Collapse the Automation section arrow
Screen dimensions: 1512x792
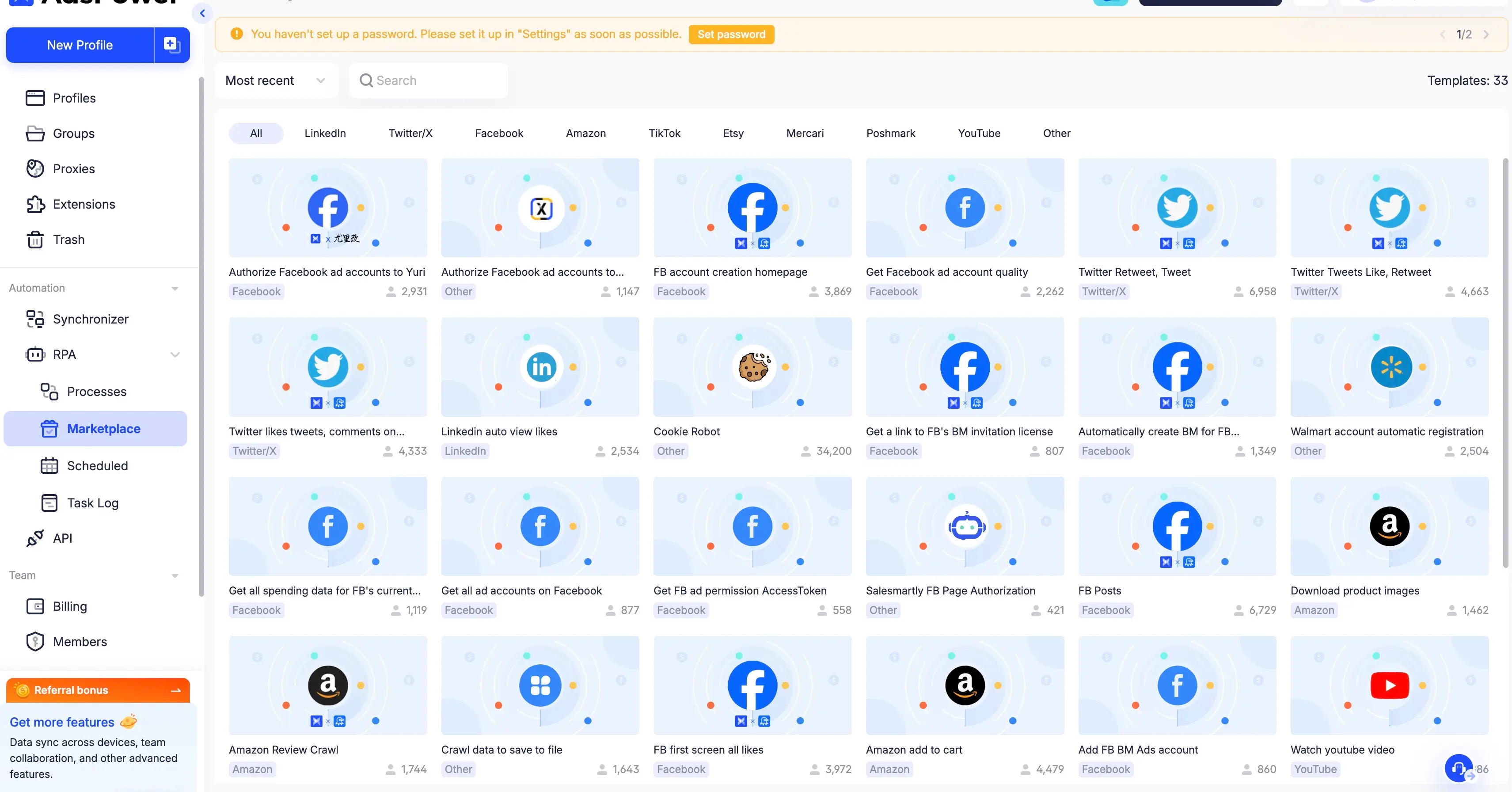(x=175, y=288)
